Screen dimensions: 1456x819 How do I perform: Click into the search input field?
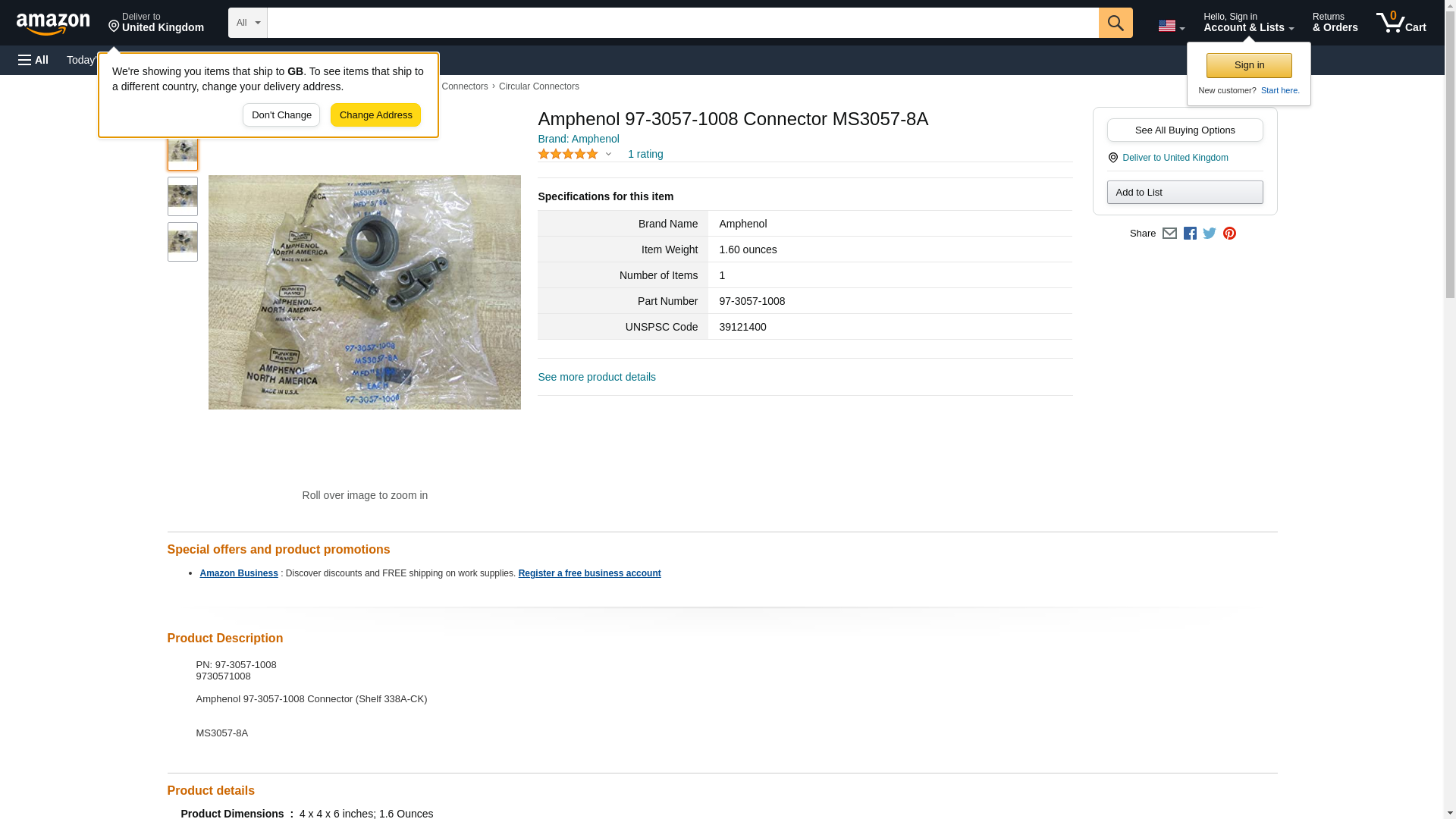[x=682, y=23]
